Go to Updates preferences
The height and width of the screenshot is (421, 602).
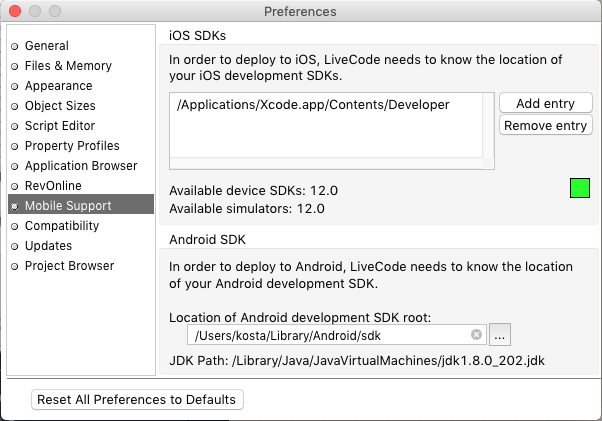click(x=48, y=246)
